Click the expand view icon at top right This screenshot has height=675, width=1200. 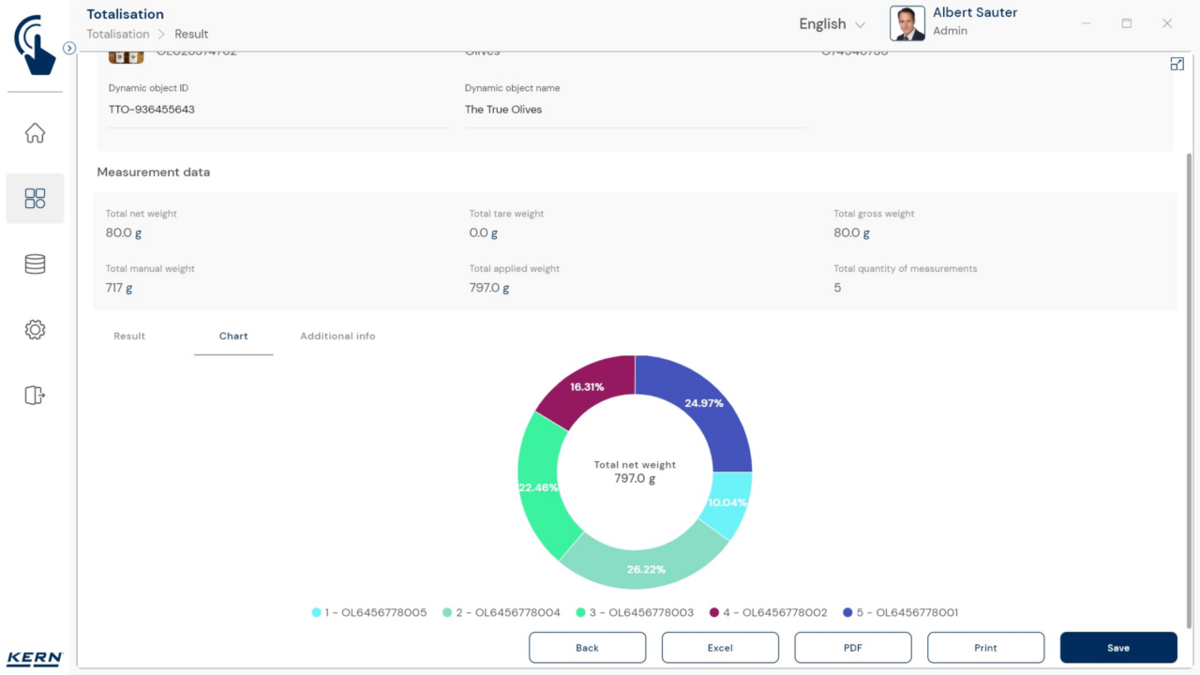pos(1177,64)
